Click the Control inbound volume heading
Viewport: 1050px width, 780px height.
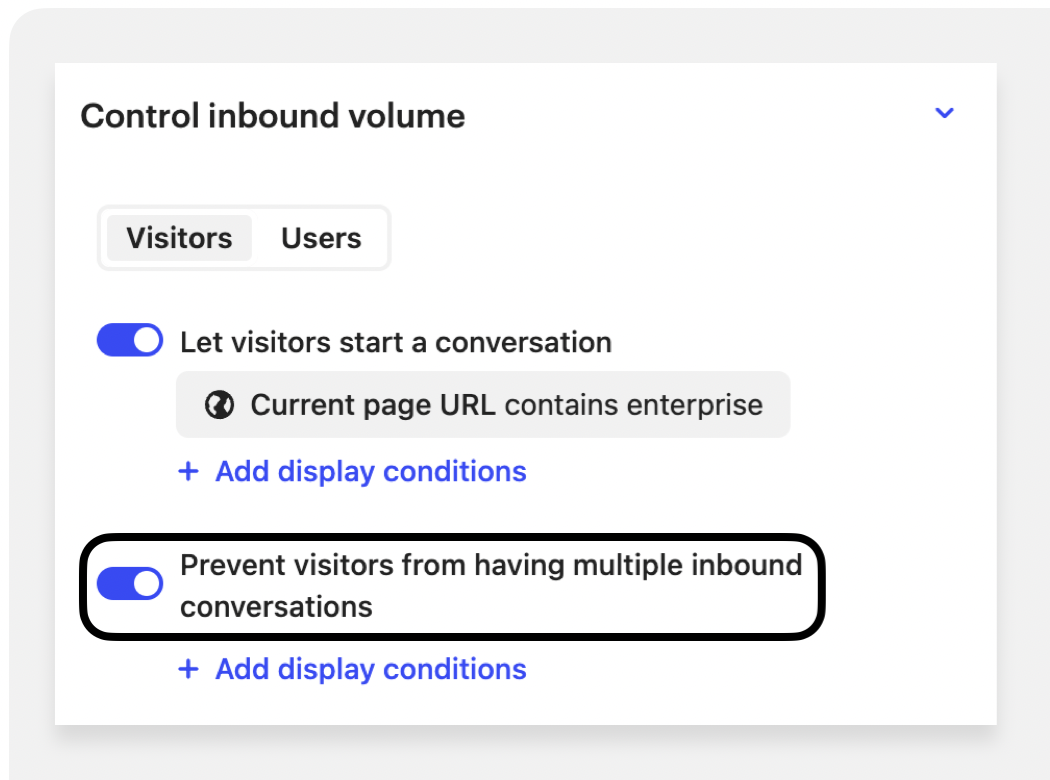coord(272,116)
